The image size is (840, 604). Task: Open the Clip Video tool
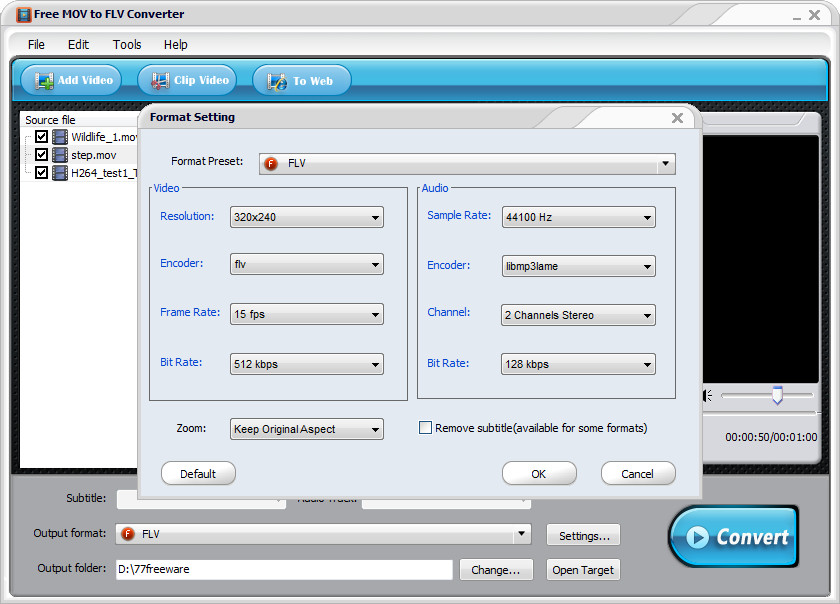[x=187, y=80]
